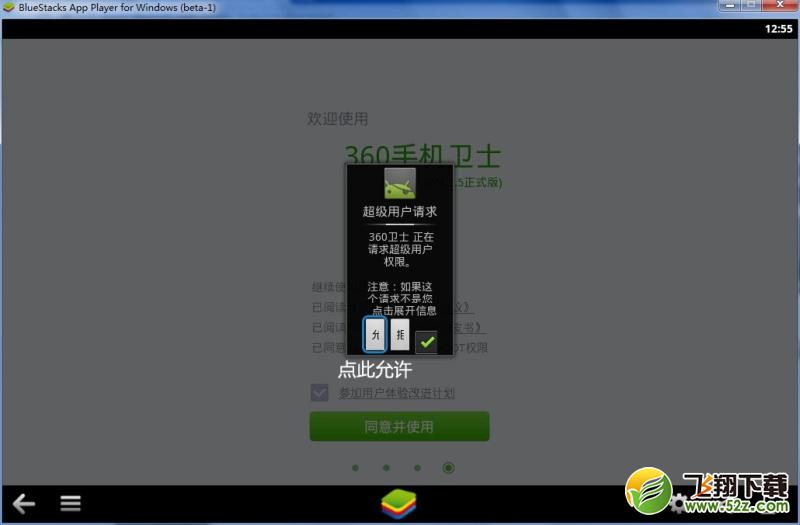Screen dimensions: 800x525
Task: Select the fourth highlighted page dot
Action: [x=448, y=468]
